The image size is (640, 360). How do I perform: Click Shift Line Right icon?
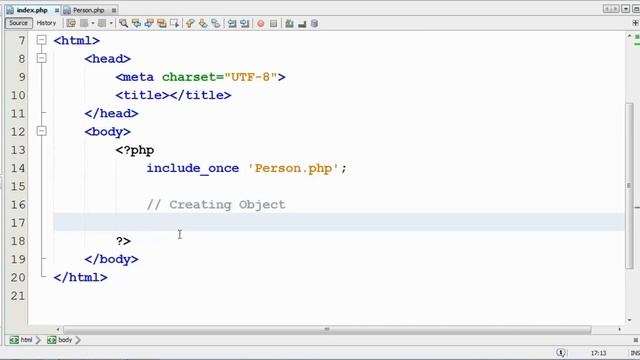[x=244, y=23]
